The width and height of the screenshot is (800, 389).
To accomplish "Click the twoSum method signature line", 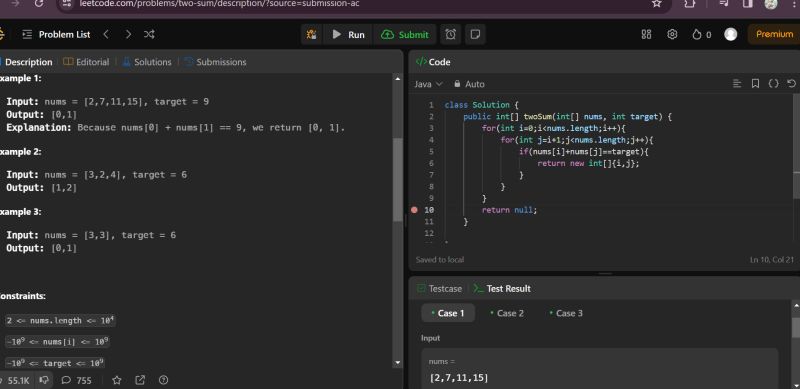I will (x=567, y=116).
